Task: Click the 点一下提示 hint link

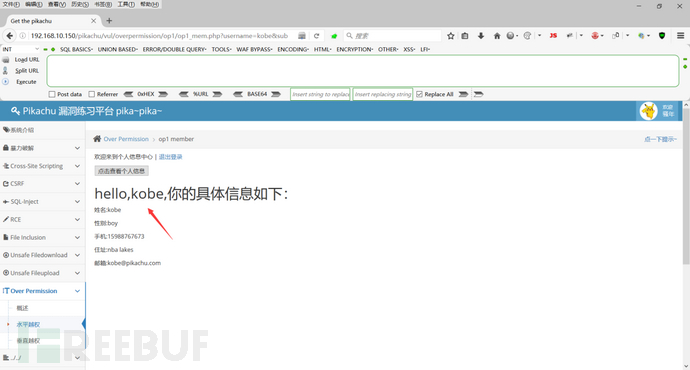Action: [660, 139]
